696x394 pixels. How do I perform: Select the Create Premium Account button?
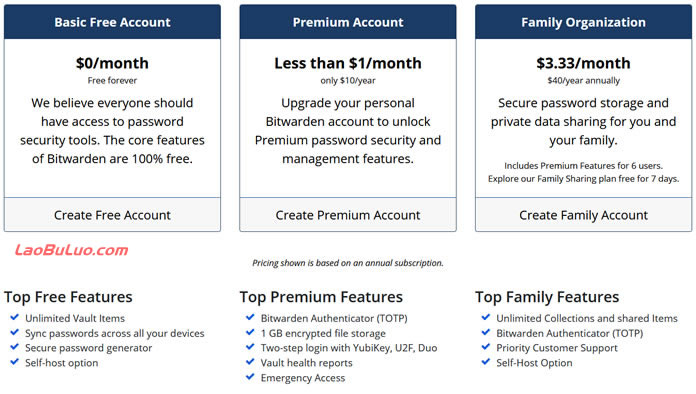348,215
